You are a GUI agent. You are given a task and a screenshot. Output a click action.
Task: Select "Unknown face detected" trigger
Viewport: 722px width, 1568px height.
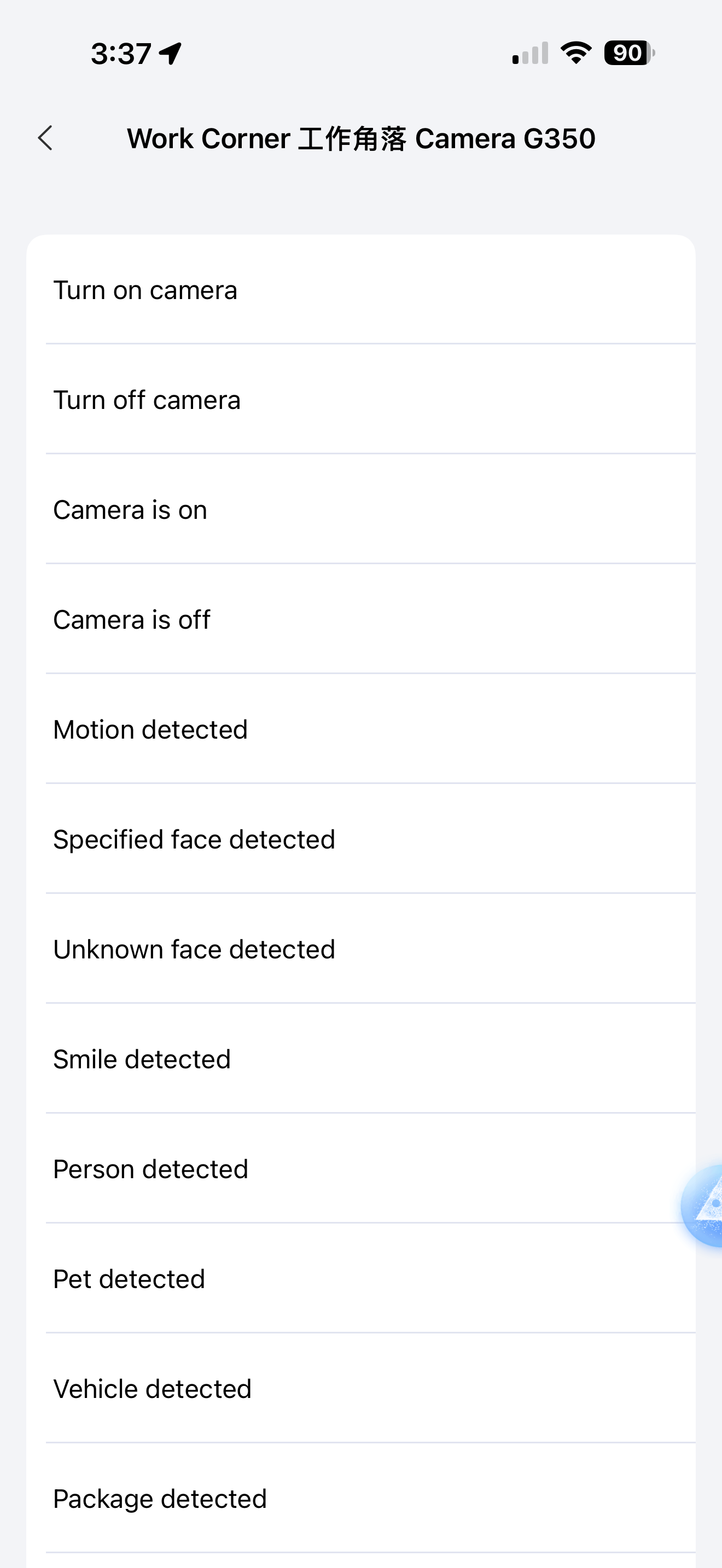(x=194, y=950)
